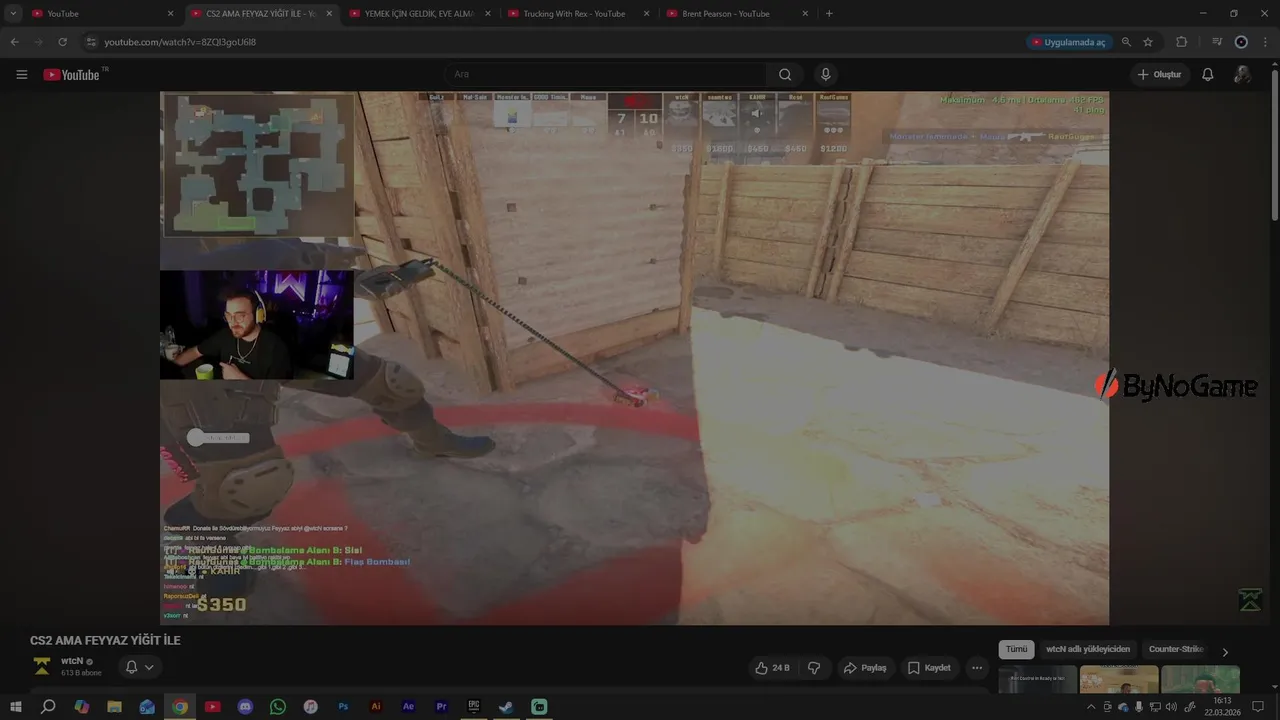The height and width of the screenshot is (720, 1280).
Task: Click the address bar URL
Action: point(181,42)
